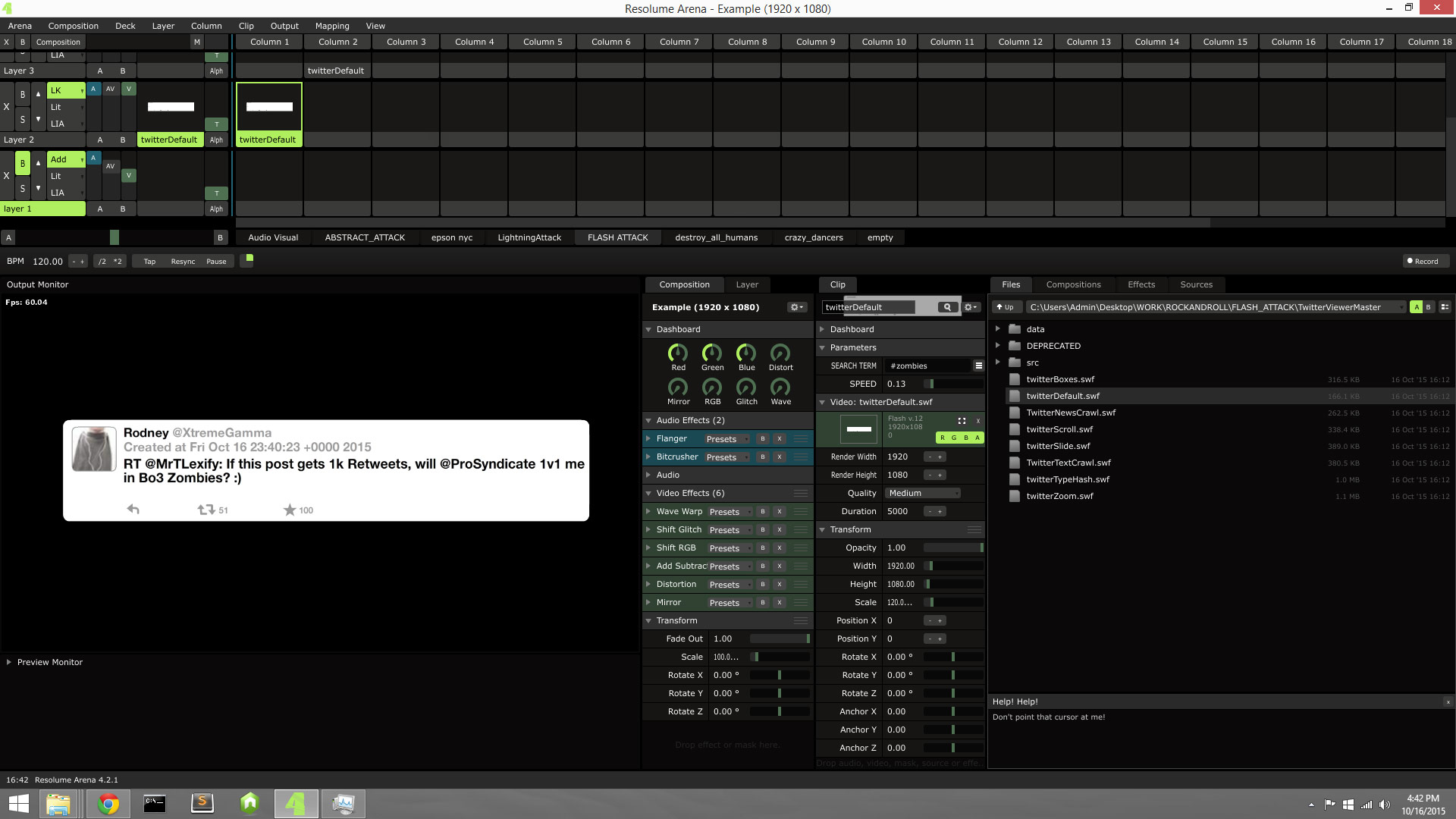The width and height of the screenshot is (1456, 819).
Task: Turn the Red dashboard knob
Action: pos(678,353)
